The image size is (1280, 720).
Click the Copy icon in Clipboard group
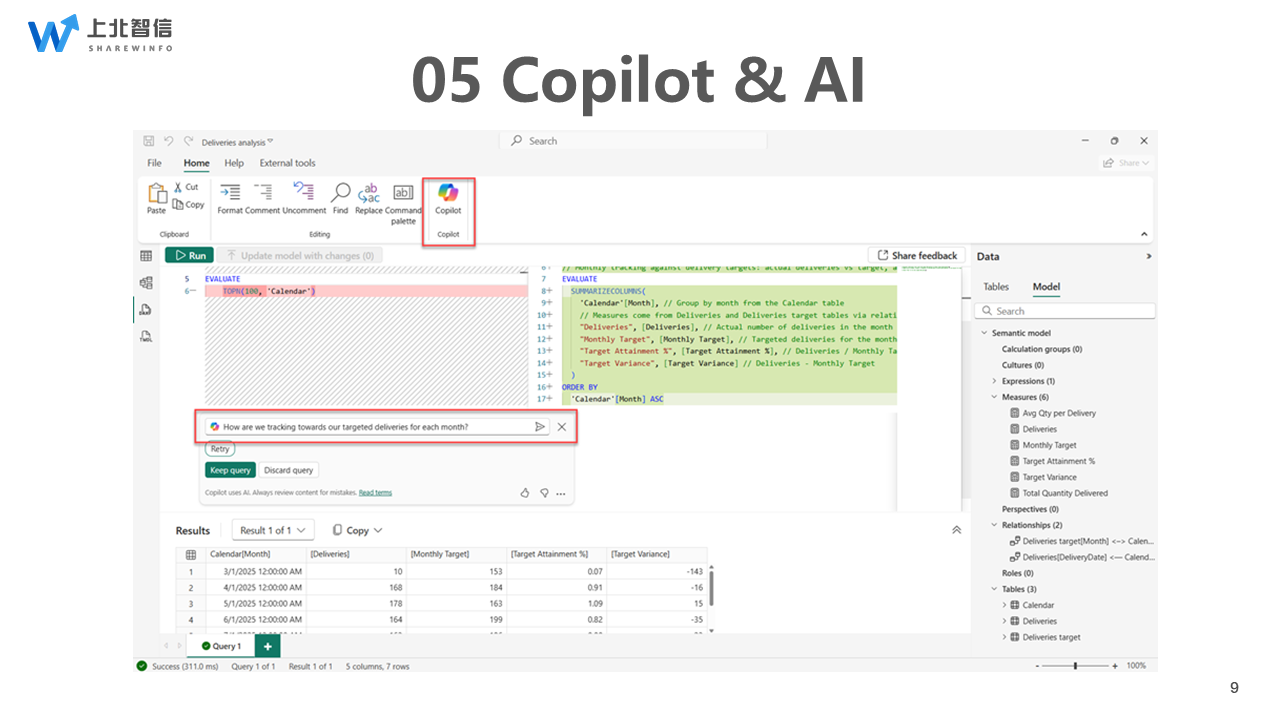click(178, 204)
